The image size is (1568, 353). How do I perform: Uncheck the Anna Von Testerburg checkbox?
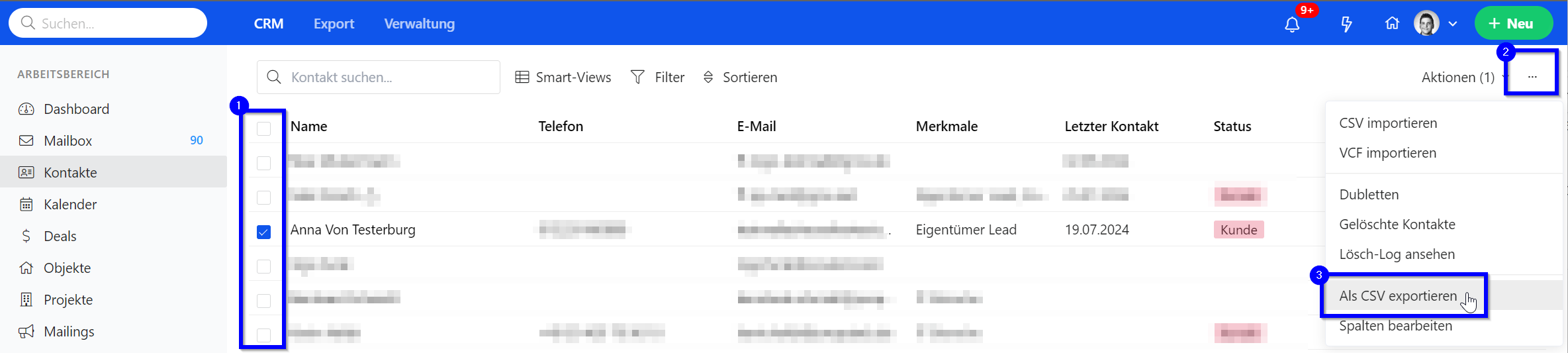[x=263, y=232]
